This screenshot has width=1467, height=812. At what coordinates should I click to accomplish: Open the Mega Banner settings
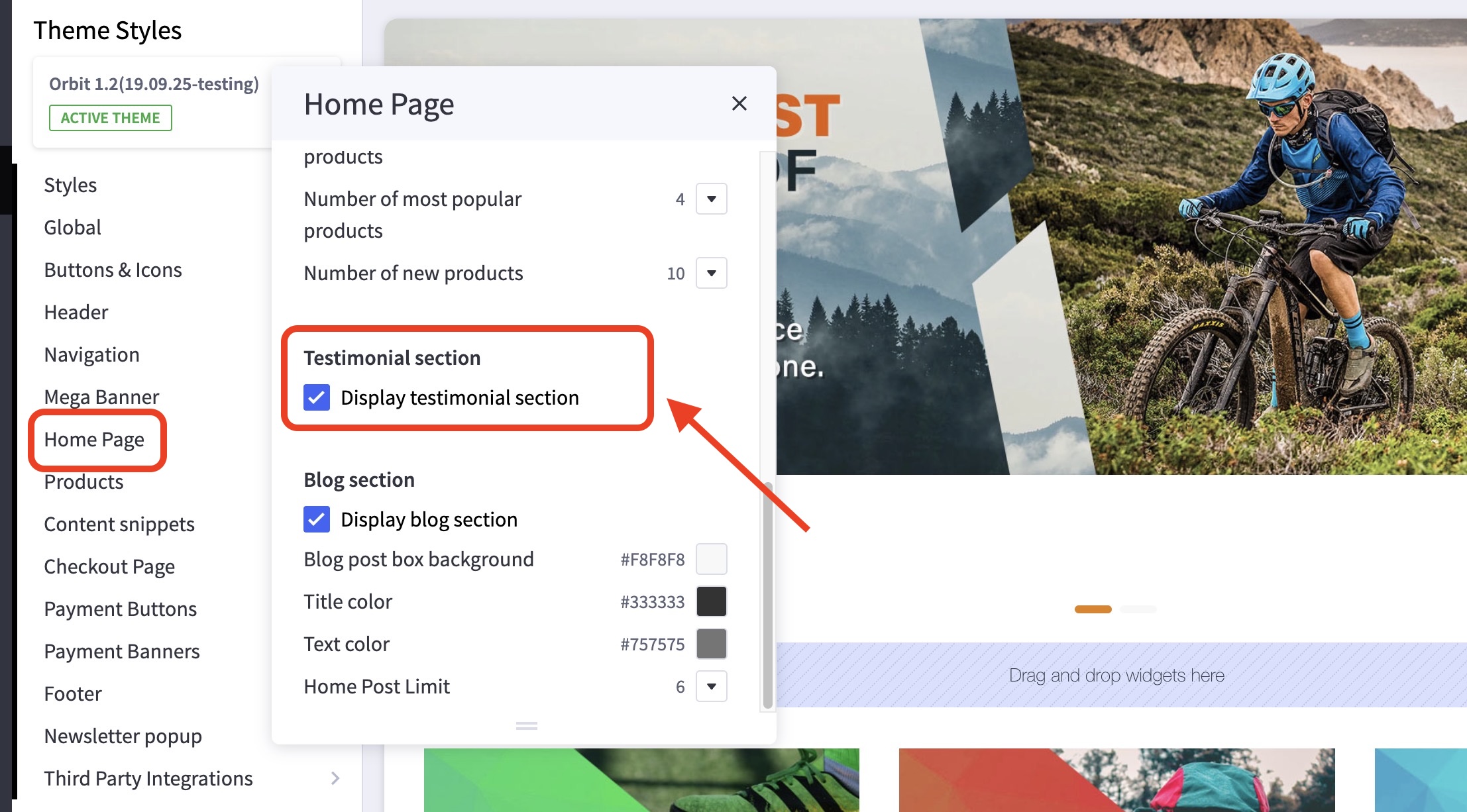(x=101, y=397)
